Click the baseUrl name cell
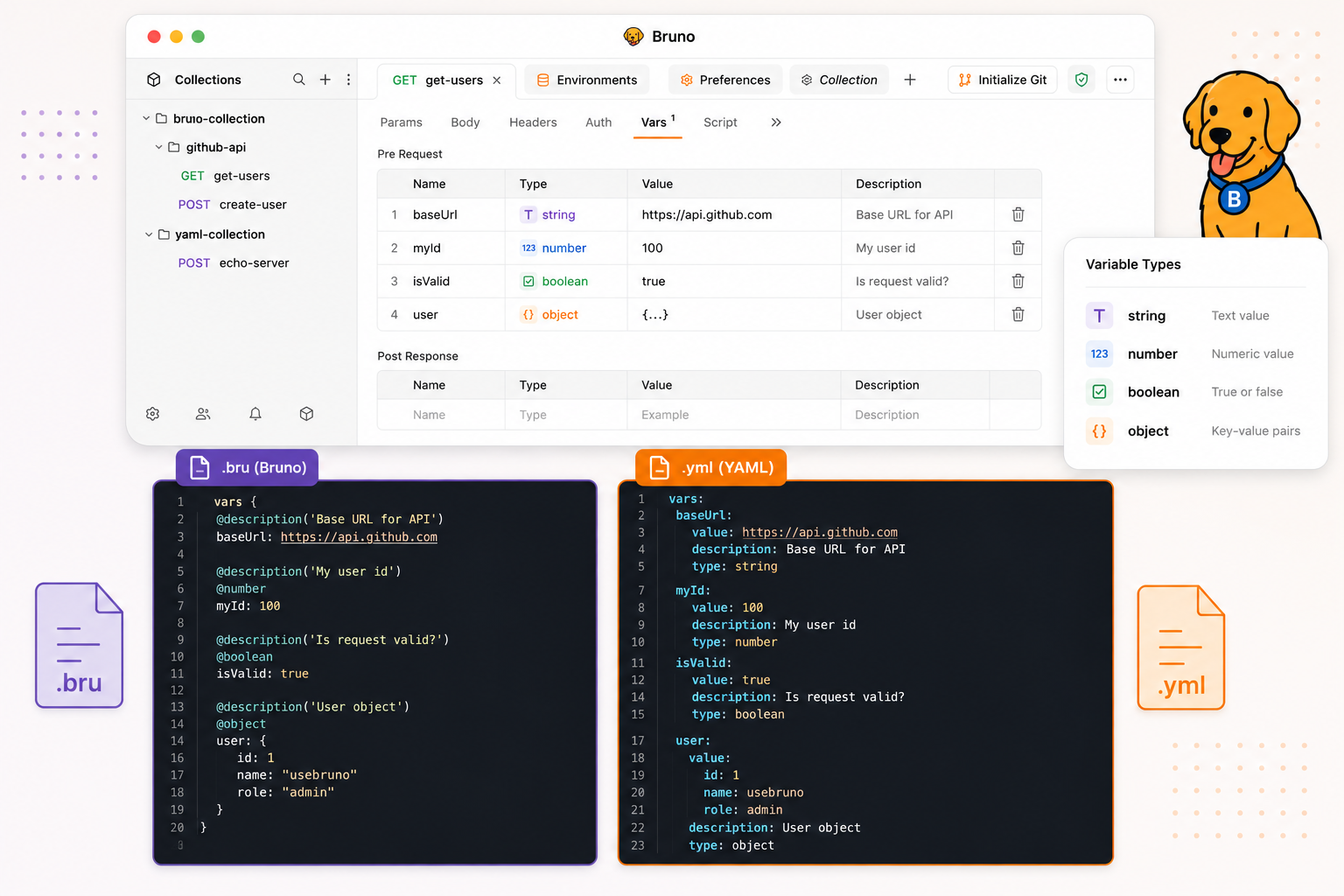The image size is (1344, 896). [x=435, y=214]
